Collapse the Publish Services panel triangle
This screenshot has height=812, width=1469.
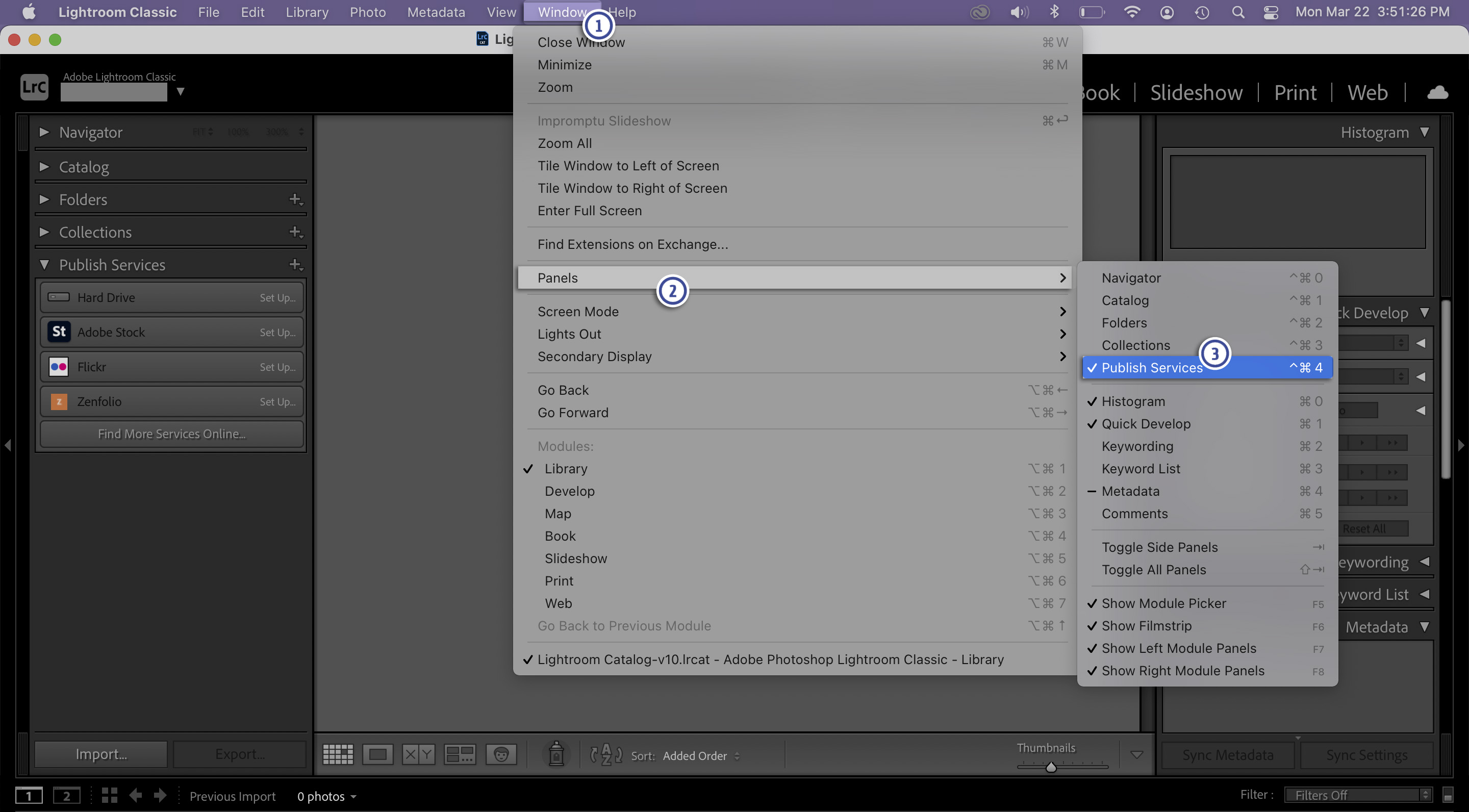point(44,265)
